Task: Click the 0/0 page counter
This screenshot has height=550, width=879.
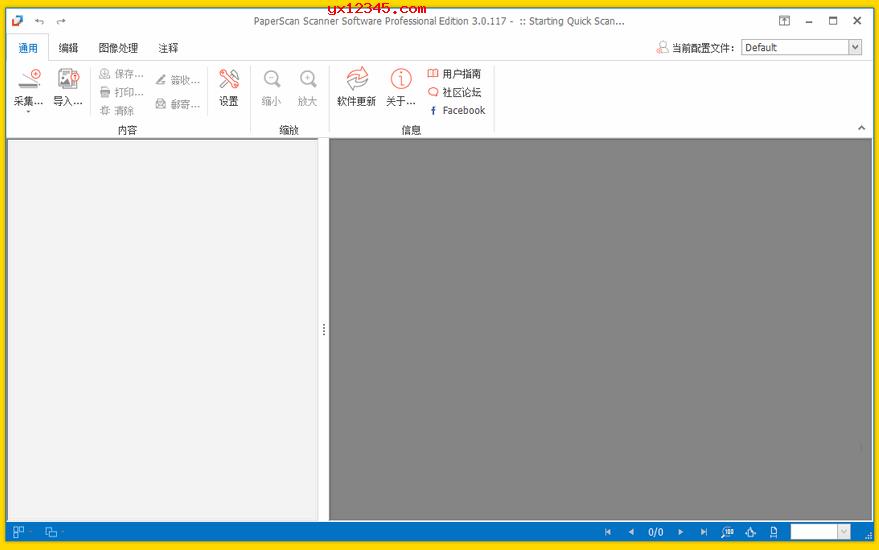Action: pyautogui.click(x=656, y=532)
